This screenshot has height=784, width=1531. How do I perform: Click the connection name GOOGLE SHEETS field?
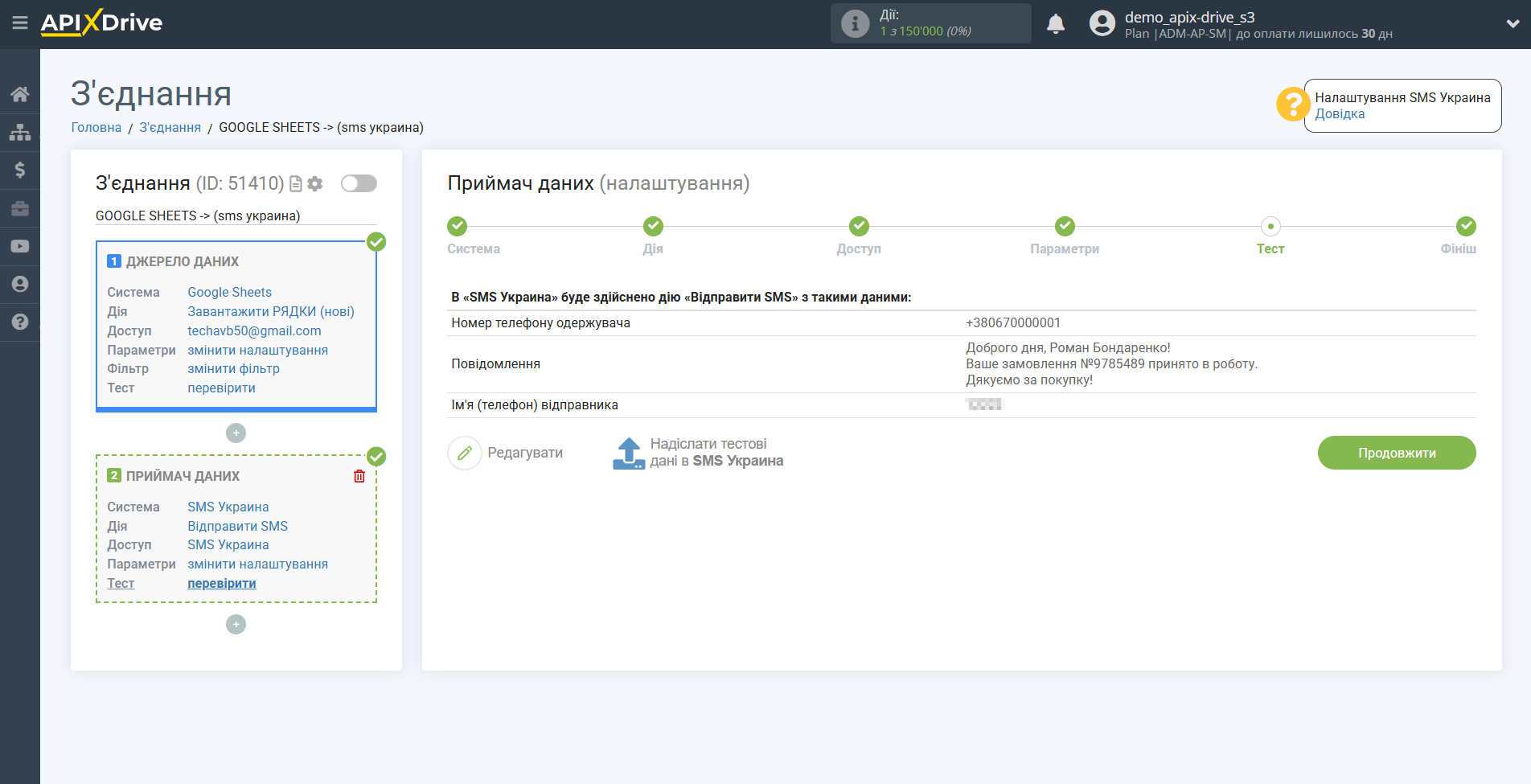coord(236,215)
